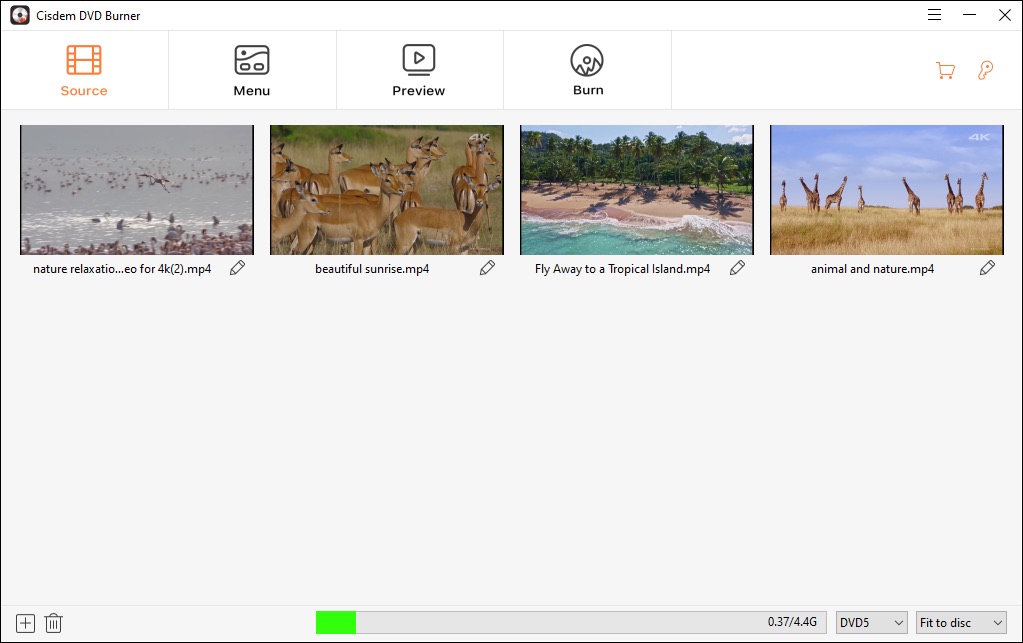The width and height of the screenshot is (1023, 643).
Task: Edit the nature relaxation video pencil icon
Action: point(237,268)
